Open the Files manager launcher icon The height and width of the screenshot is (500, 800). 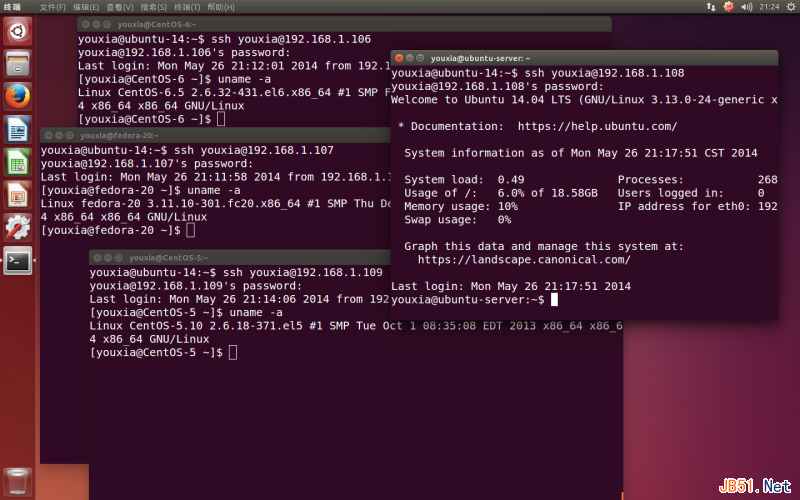pyautogui.click(x=18, y=64)
